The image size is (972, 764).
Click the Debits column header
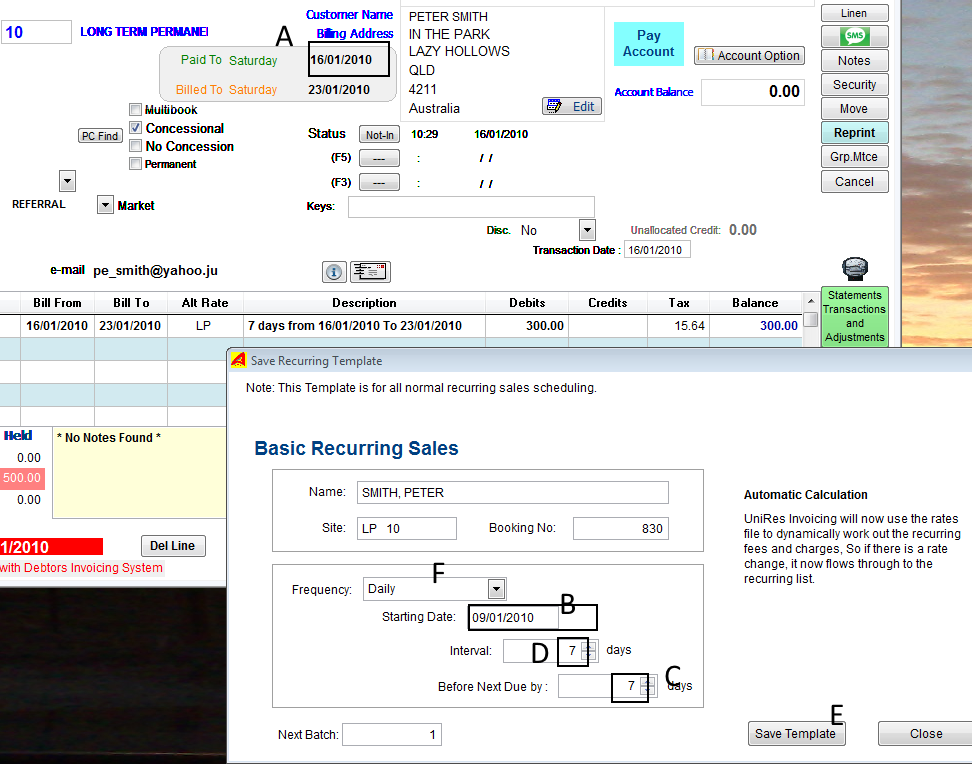(527, 303)
